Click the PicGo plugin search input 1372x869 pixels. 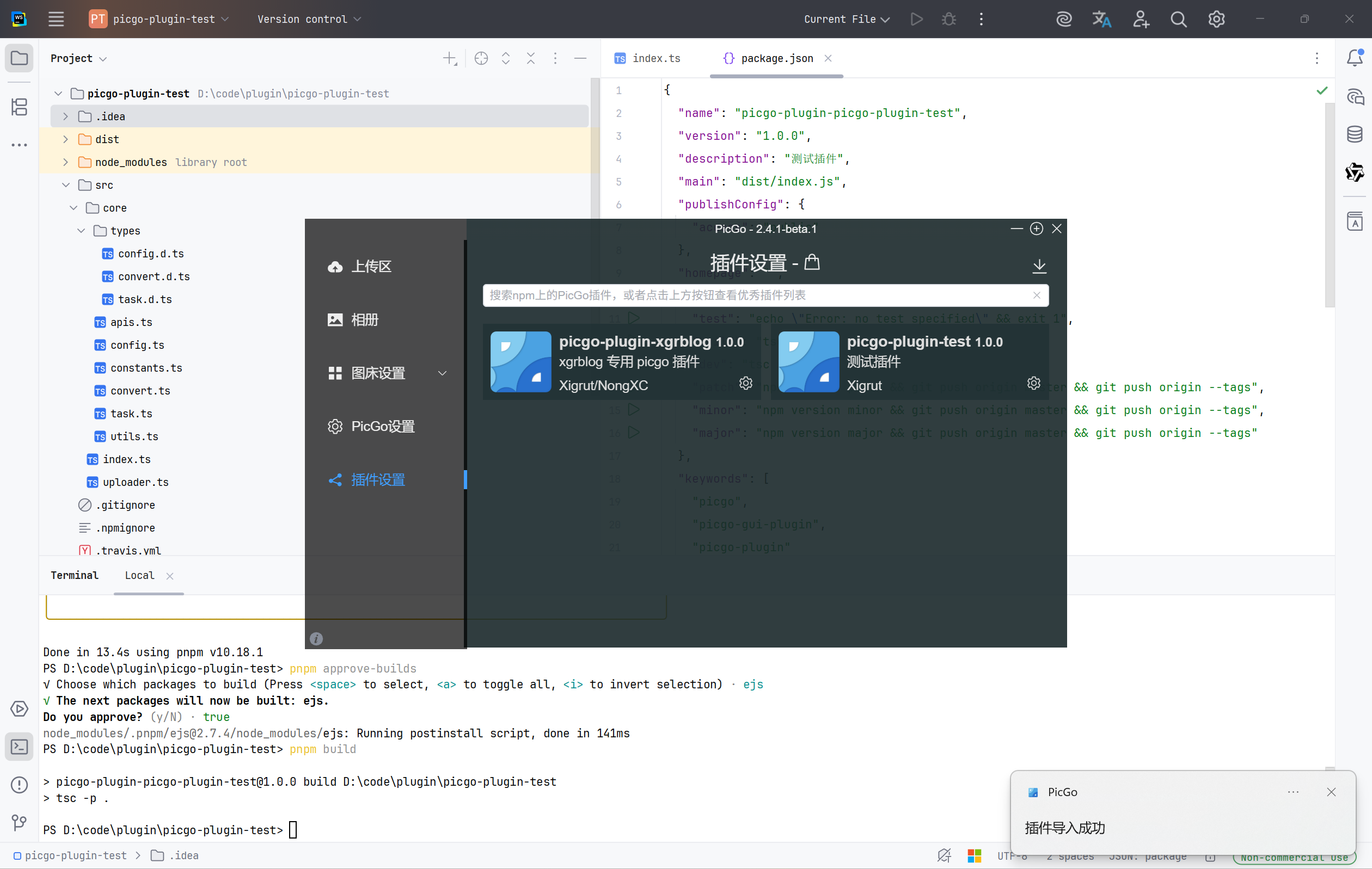point(765,295)
